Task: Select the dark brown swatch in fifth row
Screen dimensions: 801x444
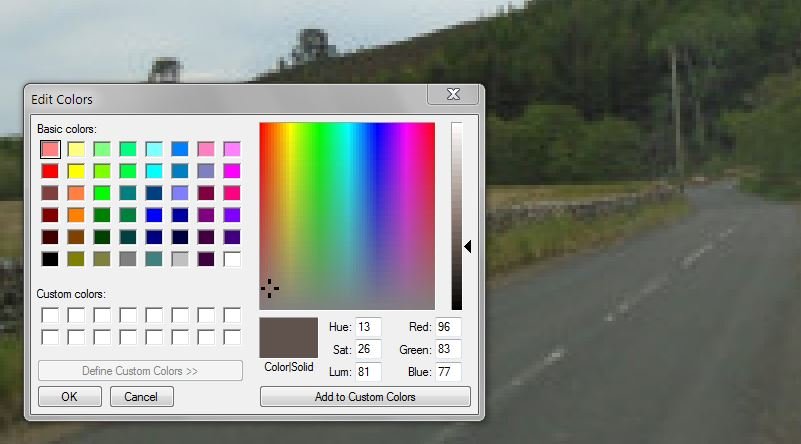Action: coord(76,237)
